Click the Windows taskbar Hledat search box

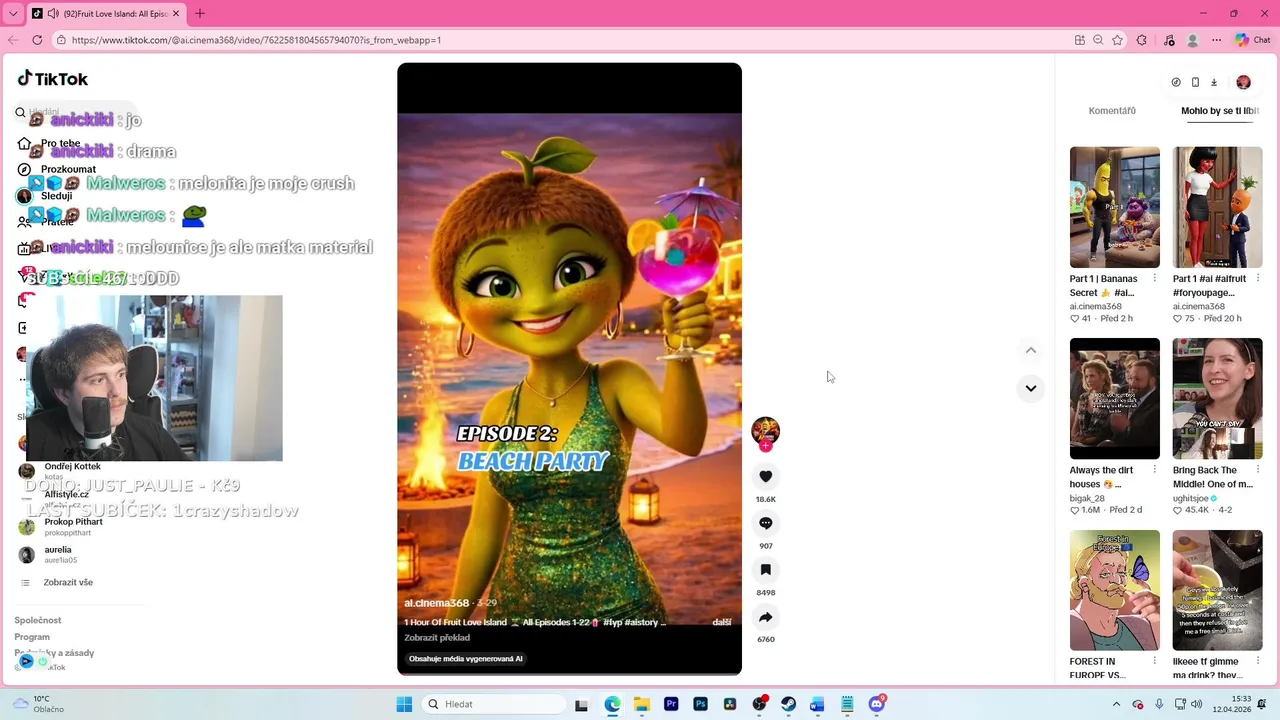click(494, 704)
